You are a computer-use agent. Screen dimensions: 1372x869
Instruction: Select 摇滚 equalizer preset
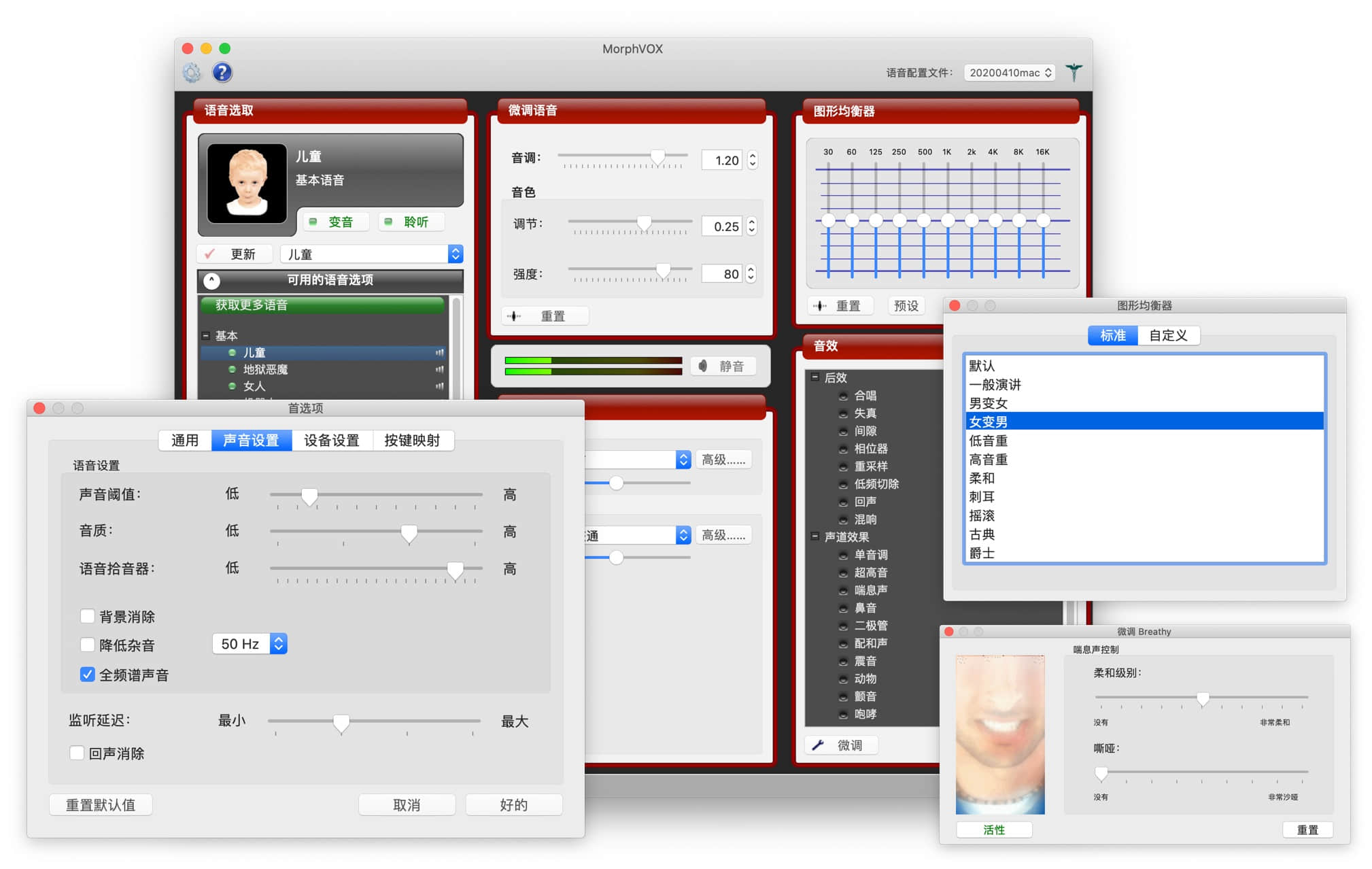[1144, 515]
